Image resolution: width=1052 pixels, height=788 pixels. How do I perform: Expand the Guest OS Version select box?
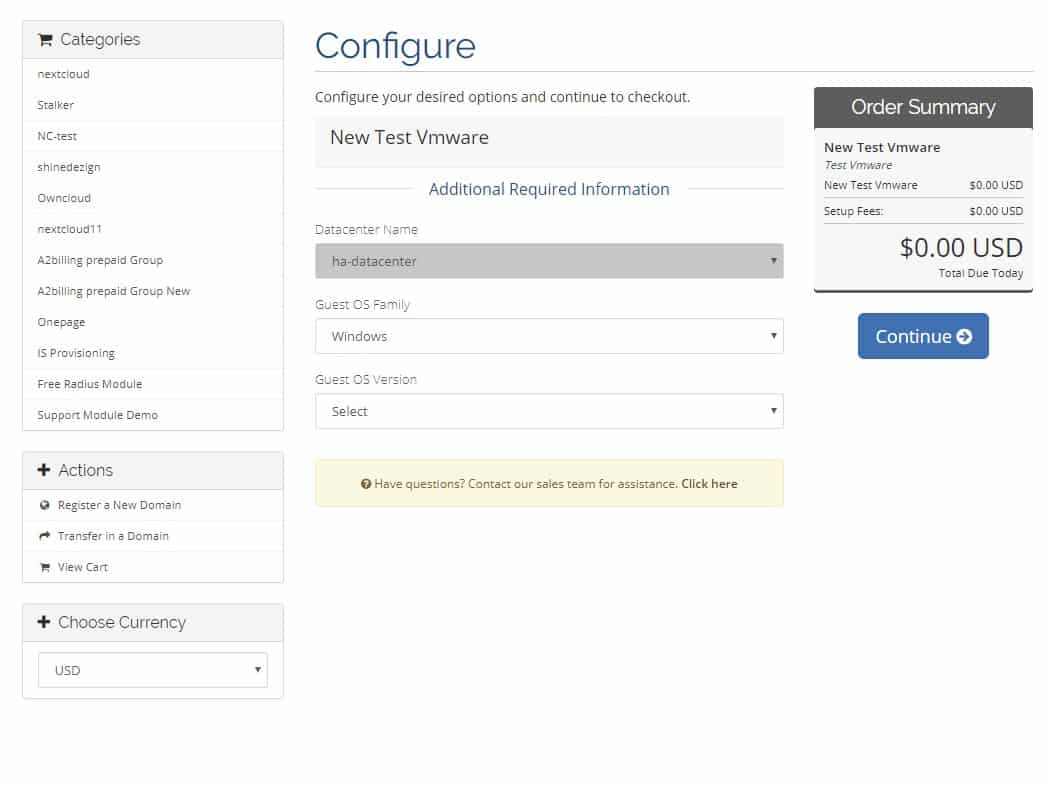tap(549, 411)
